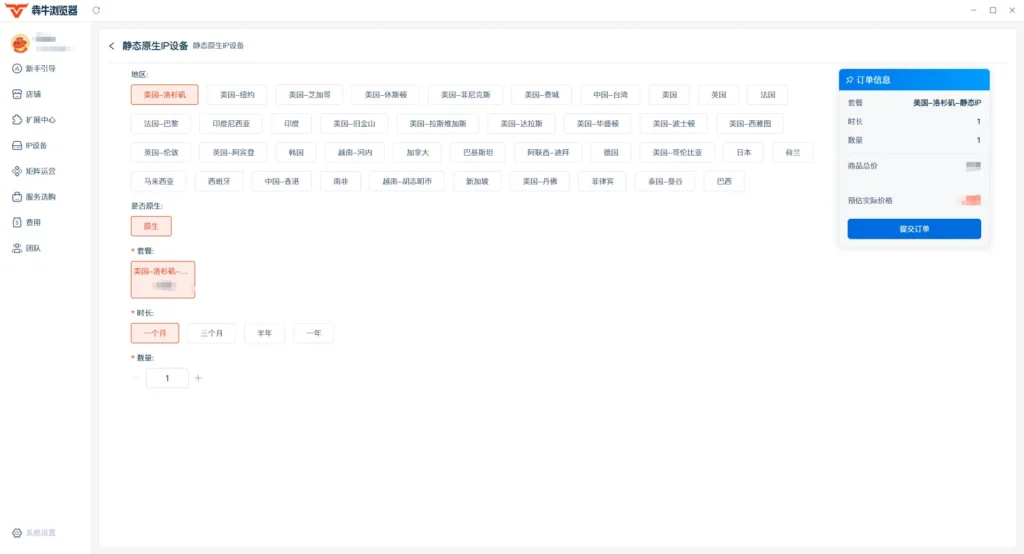
Task: Open 扩展中心 puzzle icon in sidebar
Action: [17, 120]
